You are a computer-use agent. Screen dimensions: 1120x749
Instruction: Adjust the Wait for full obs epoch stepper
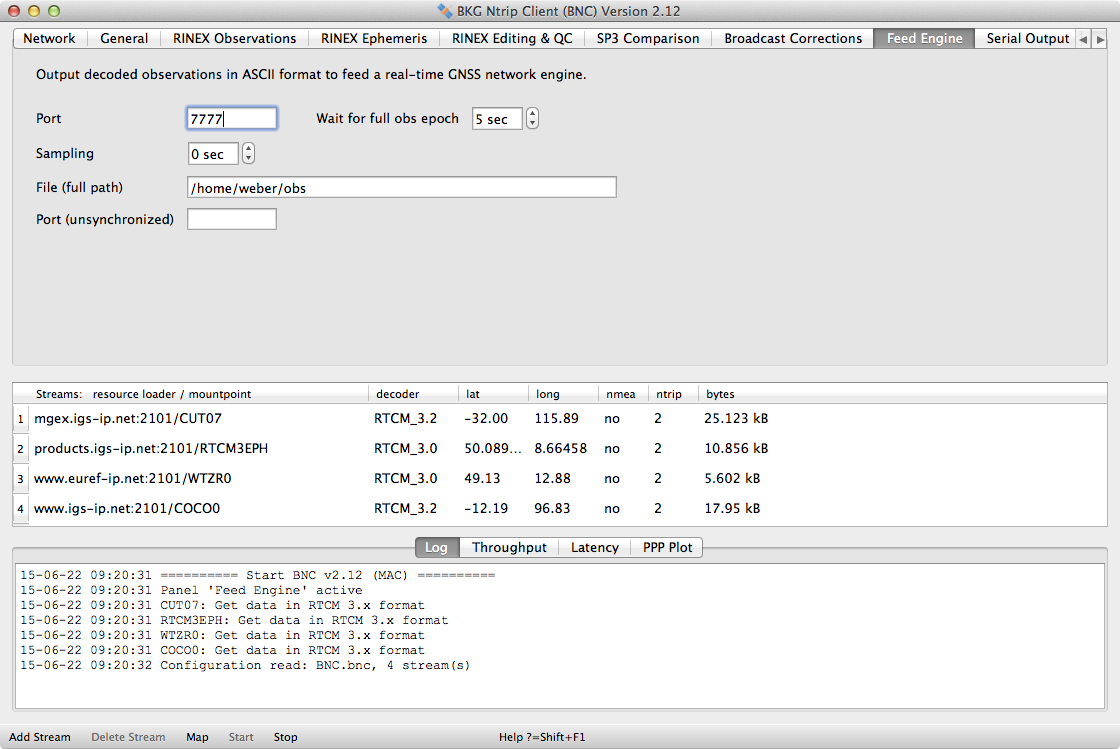click(x=532, y=119)
